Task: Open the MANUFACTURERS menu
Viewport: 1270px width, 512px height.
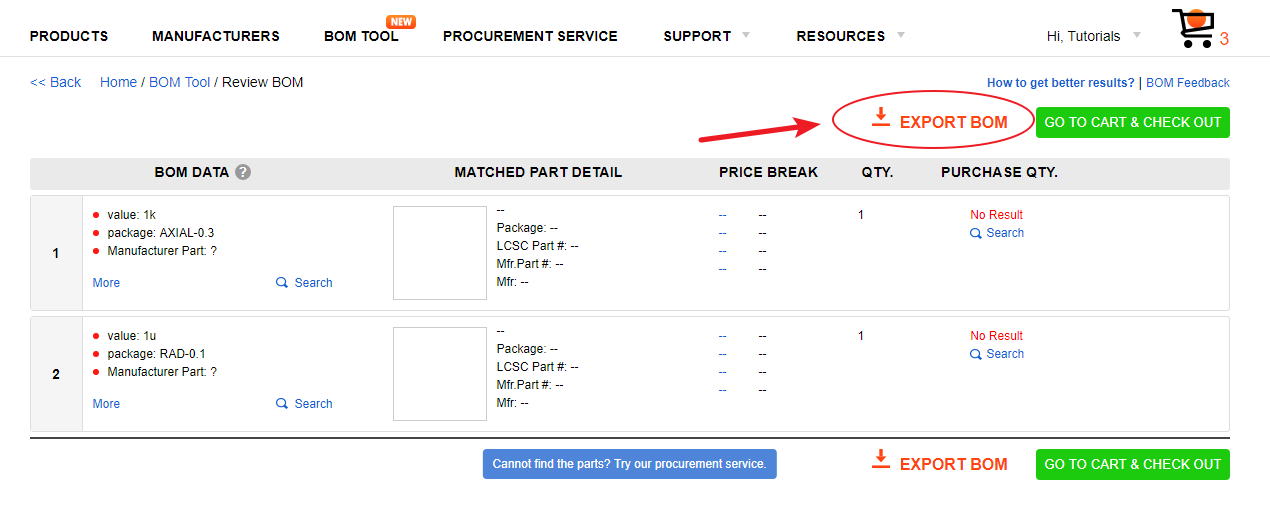Action: click(x=216, y=36)
